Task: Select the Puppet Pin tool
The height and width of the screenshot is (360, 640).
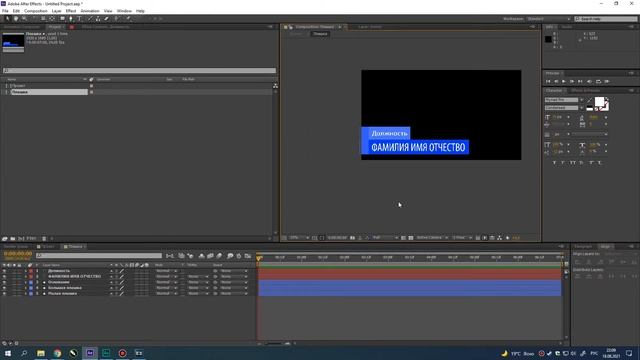Action: click(x=128, y=18)
